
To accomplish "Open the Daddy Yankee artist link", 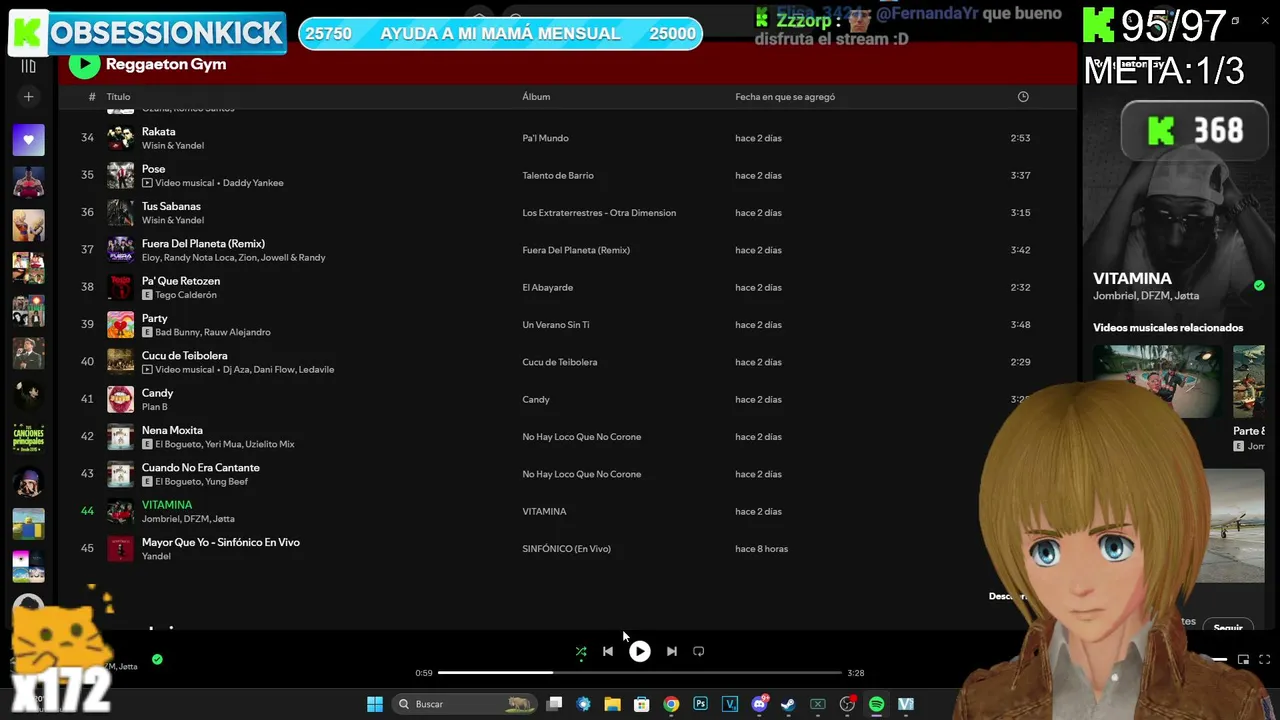I will tap(253, 183).
